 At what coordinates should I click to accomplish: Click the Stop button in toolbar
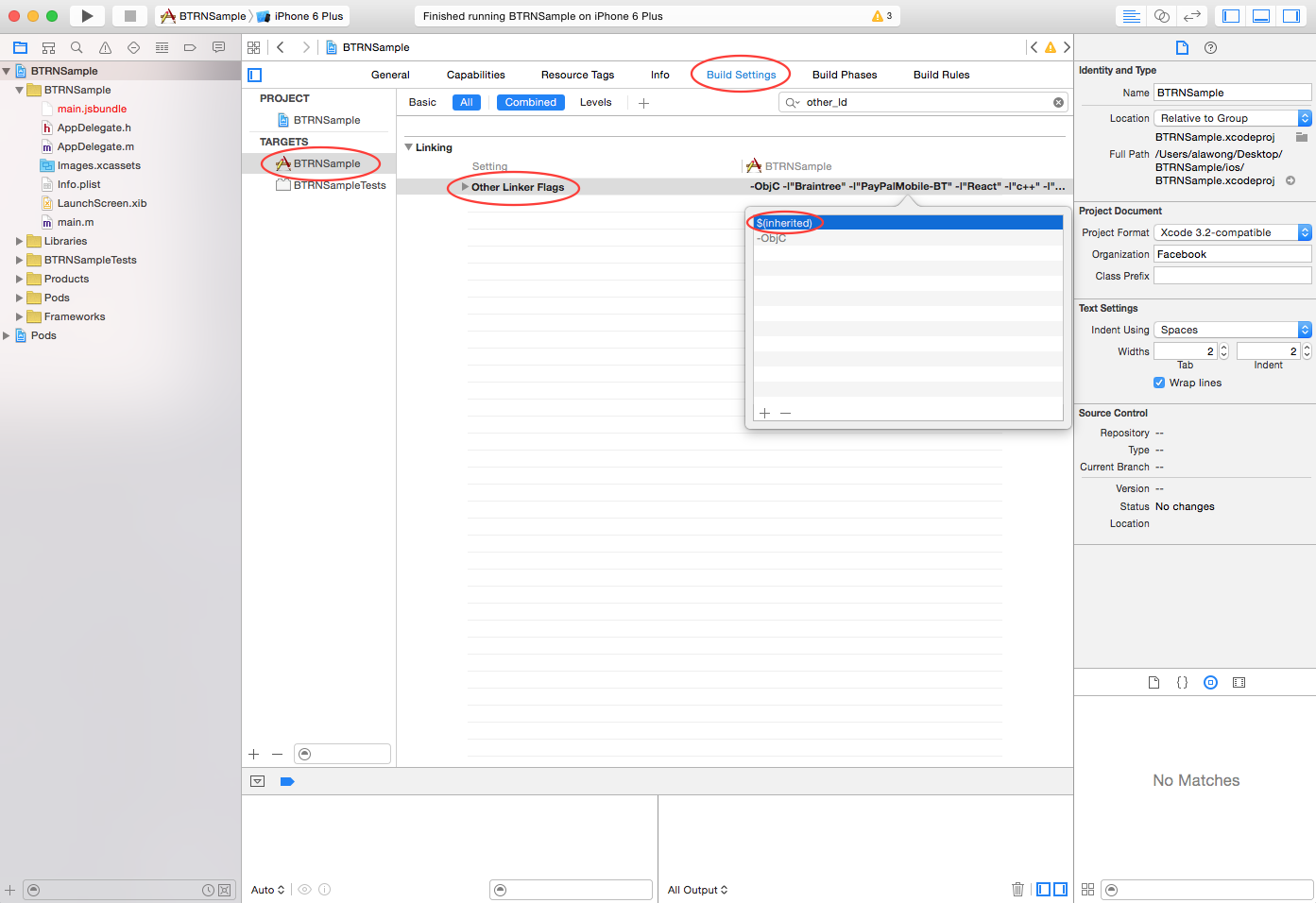point(130,16)
